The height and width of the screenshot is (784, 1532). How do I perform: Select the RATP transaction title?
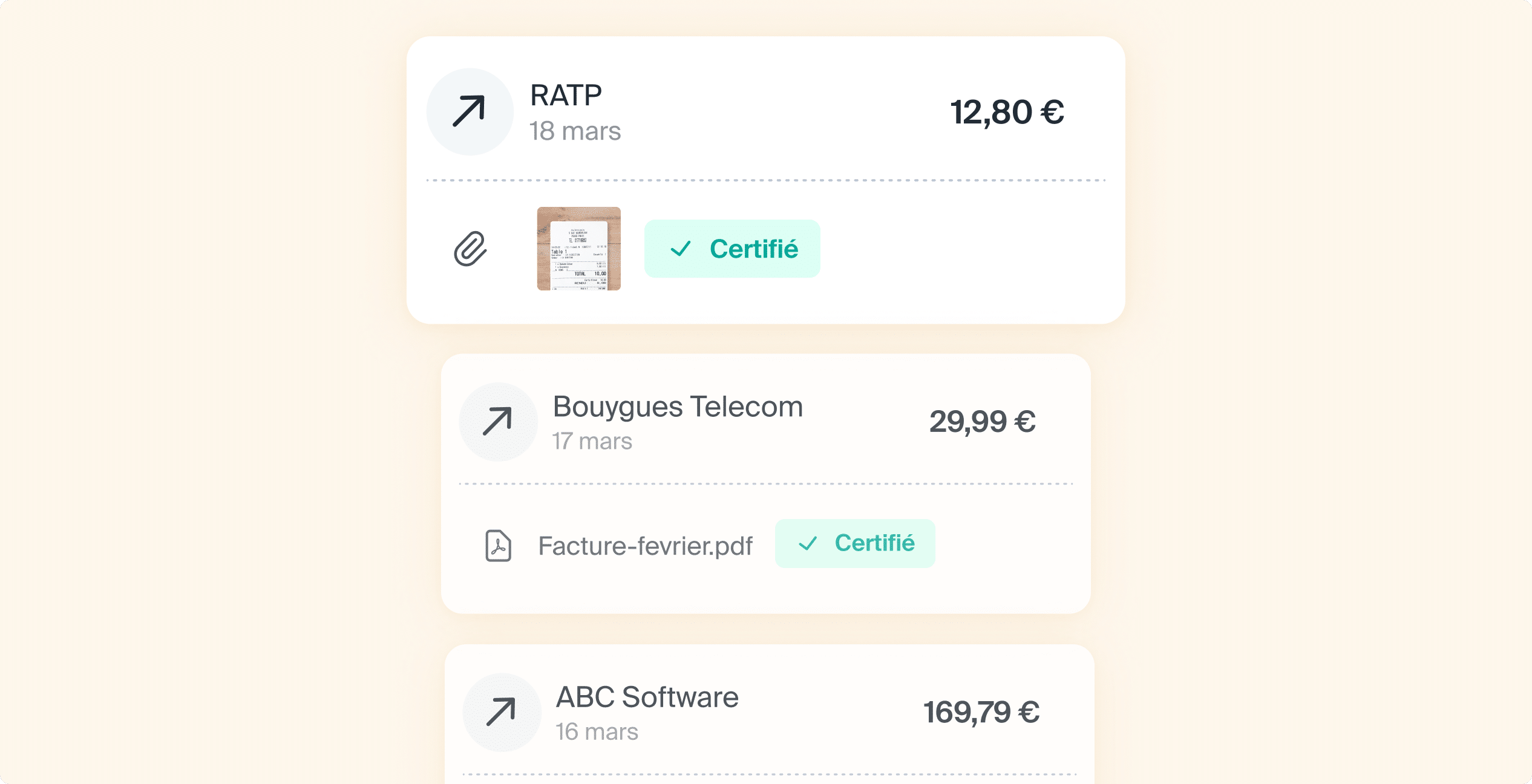[x=566, y=96]
